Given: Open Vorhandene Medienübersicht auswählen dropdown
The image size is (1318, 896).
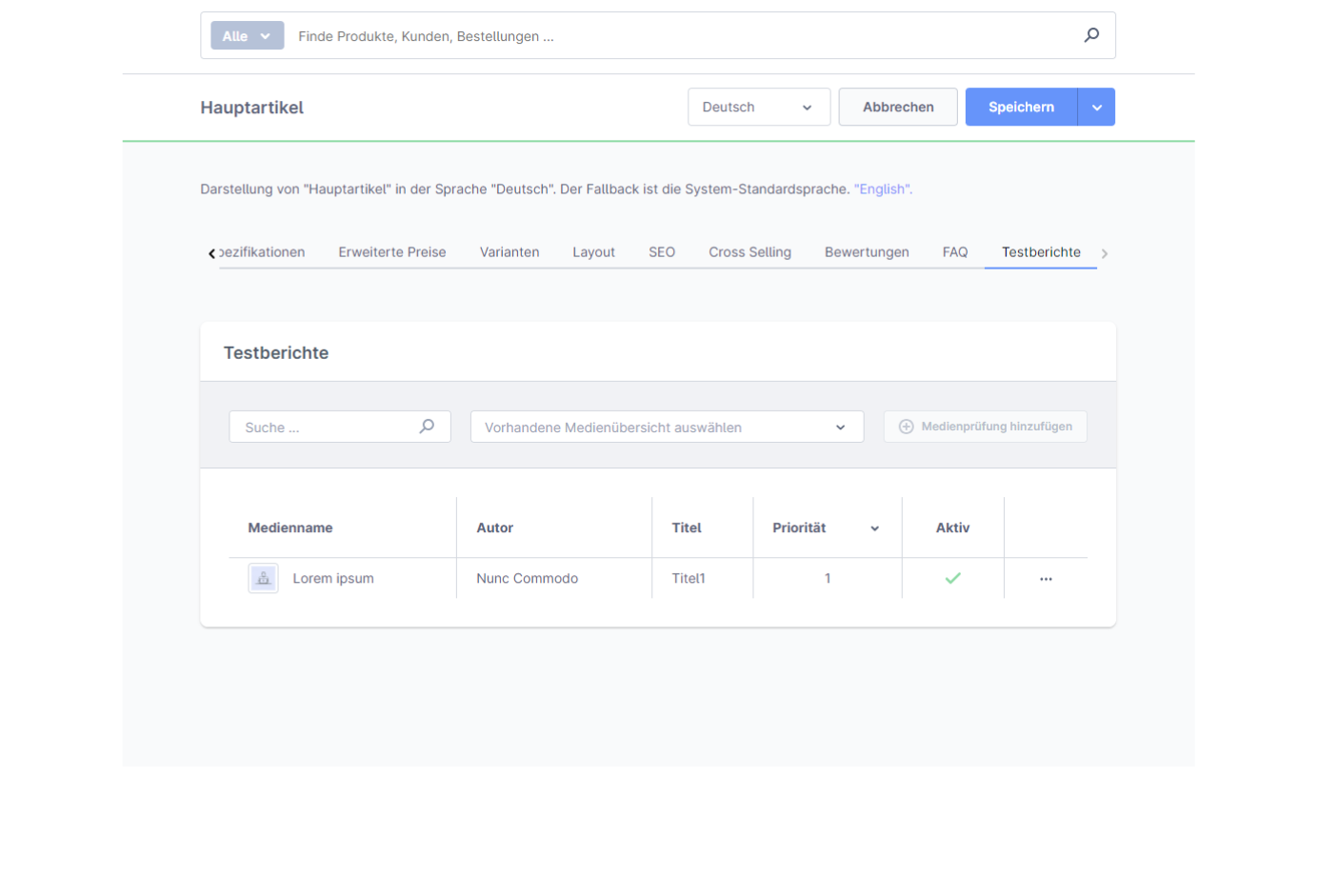Looking at the screenshot, I should (x=667, y=427).
